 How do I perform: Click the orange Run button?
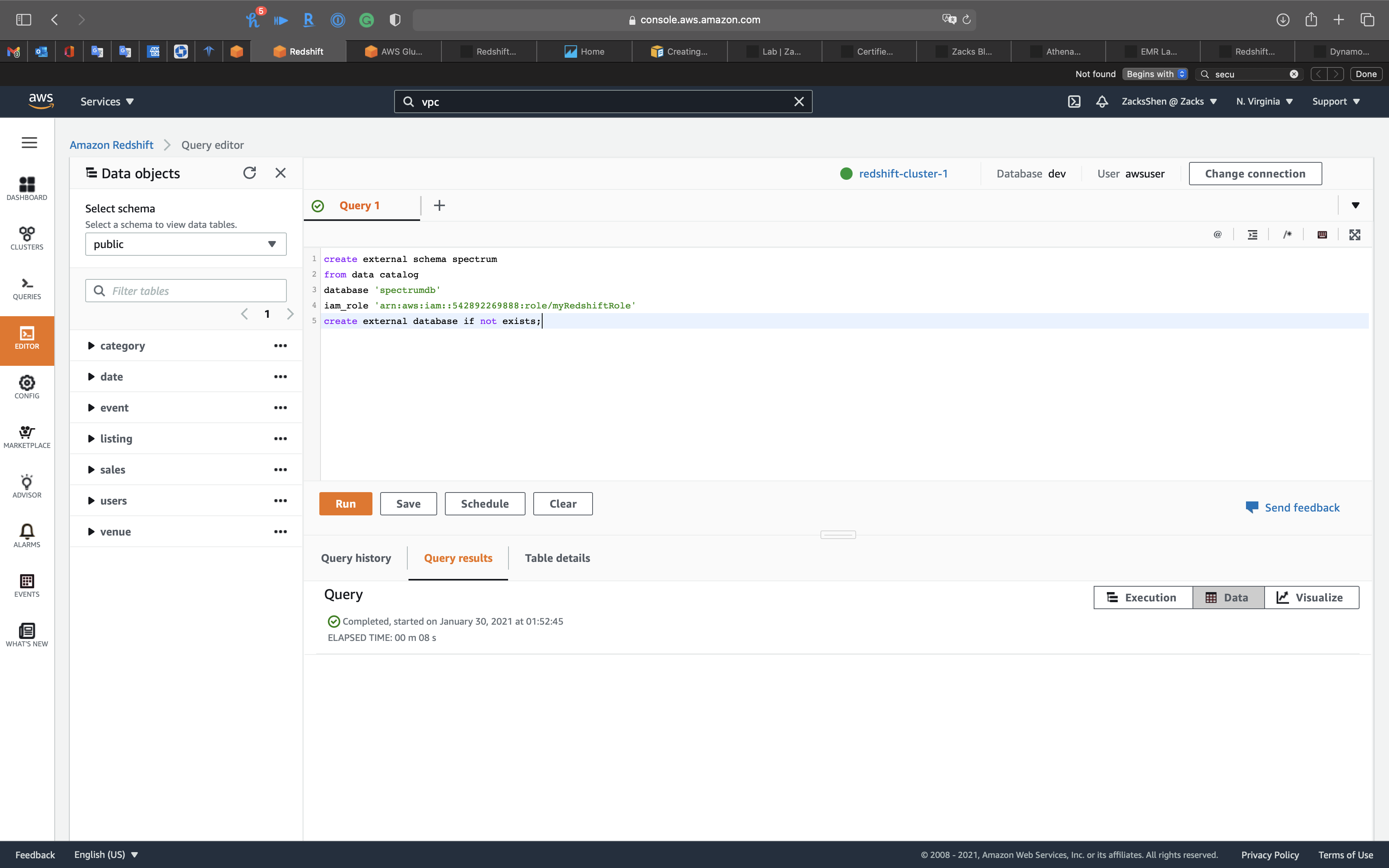coord(346,503)
